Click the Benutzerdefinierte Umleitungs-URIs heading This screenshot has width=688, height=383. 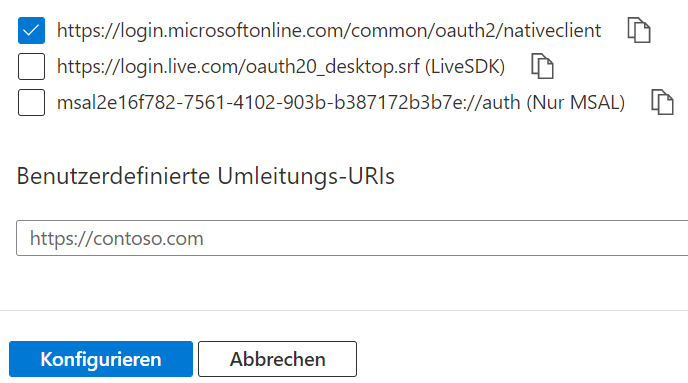pos(205,176)
